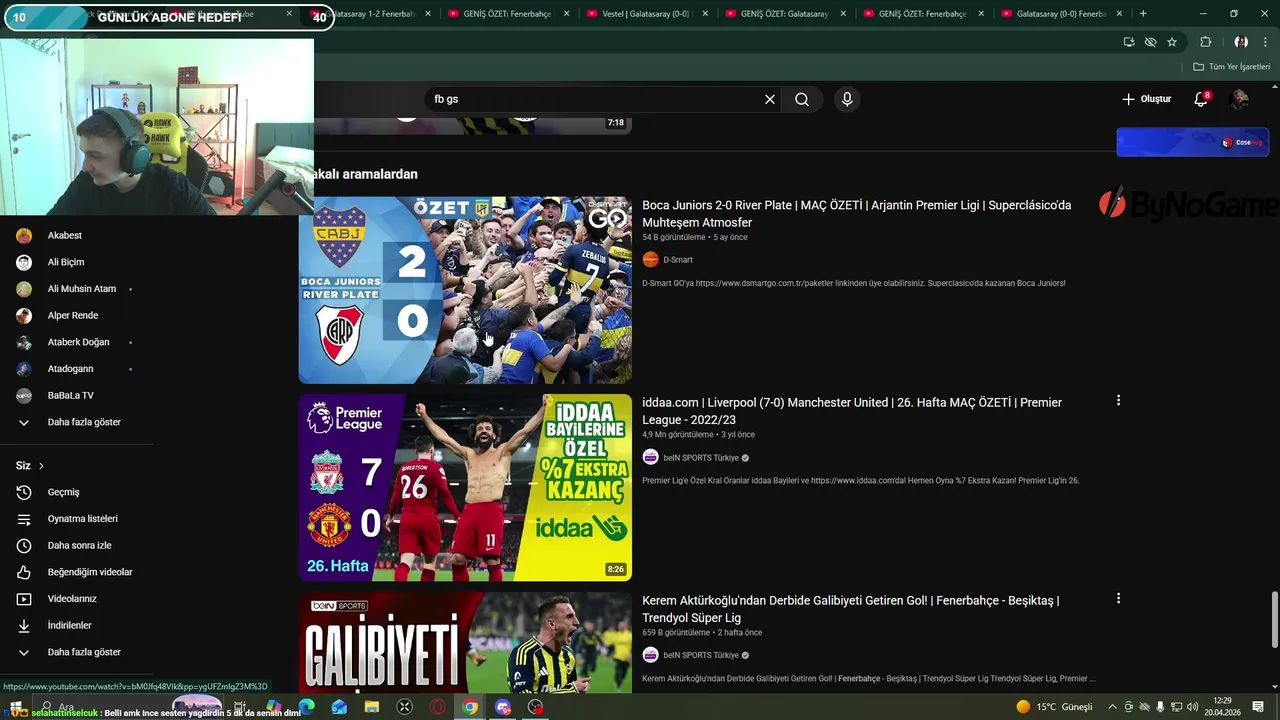
Task: Click the install app icon in address bar
Action: [1129, 42]
